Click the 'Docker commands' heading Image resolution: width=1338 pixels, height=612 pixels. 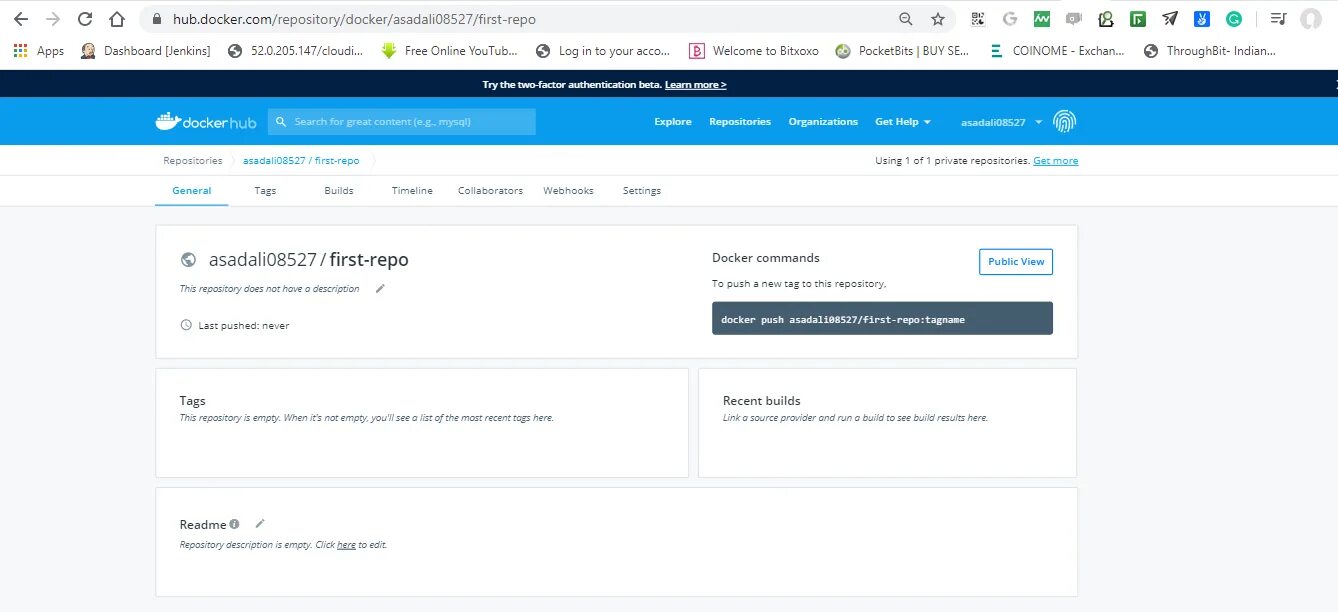pos(766,258)
